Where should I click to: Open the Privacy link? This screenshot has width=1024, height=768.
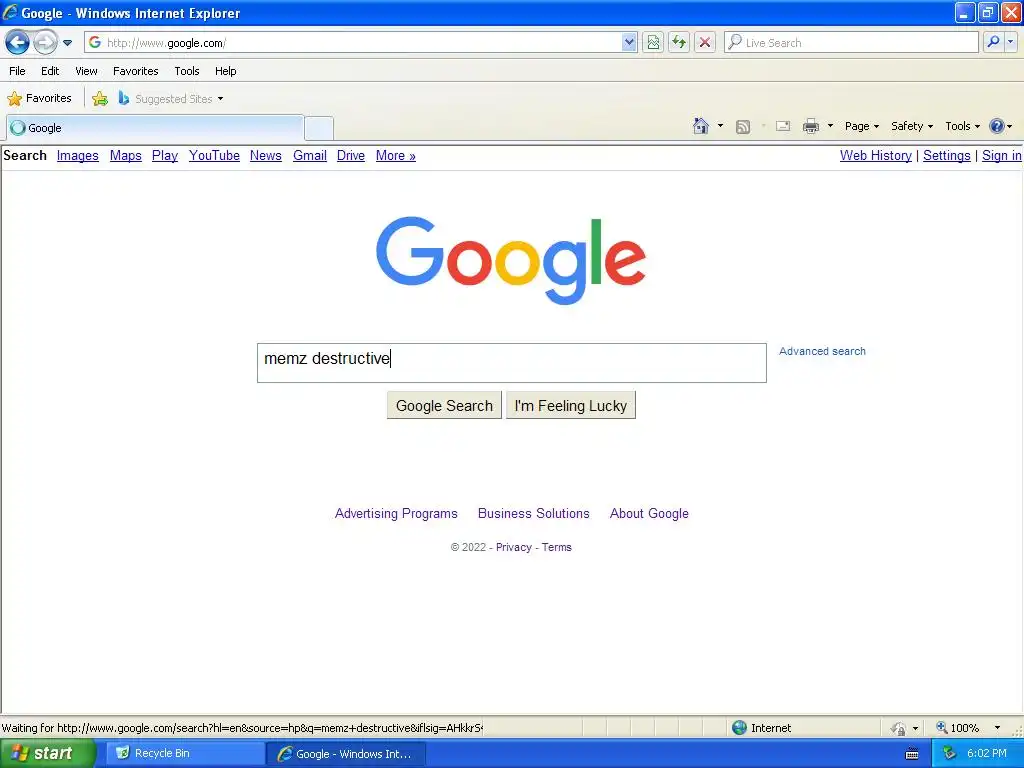[x=514, y=547]
